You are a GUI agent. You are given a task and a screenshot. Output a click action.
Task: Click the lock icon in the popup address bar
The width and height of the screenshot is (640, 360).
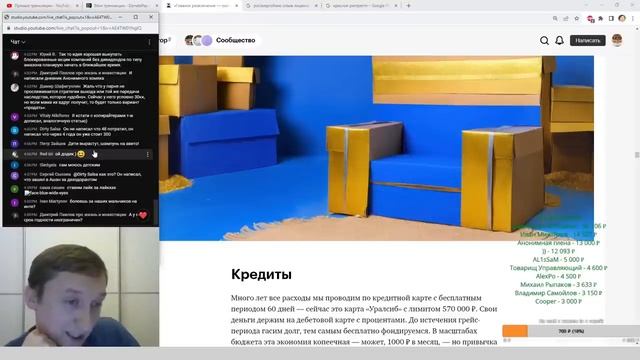8,28
